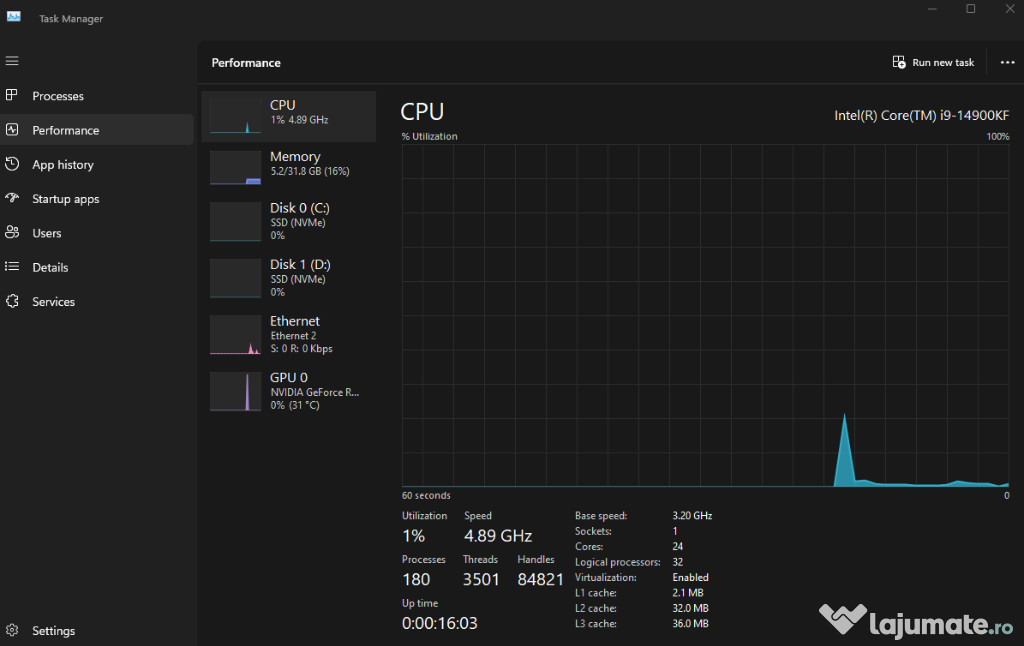Select the Ethernet mini graph thumbnail
The width and height of the screenshot is (1024, 646).
pyautogui.click(x=235, y=335)
